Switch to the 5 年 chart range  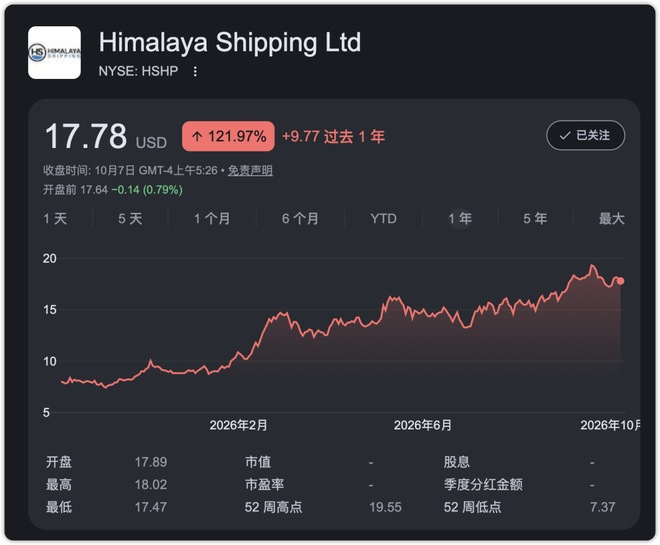[x=535, y=218]
